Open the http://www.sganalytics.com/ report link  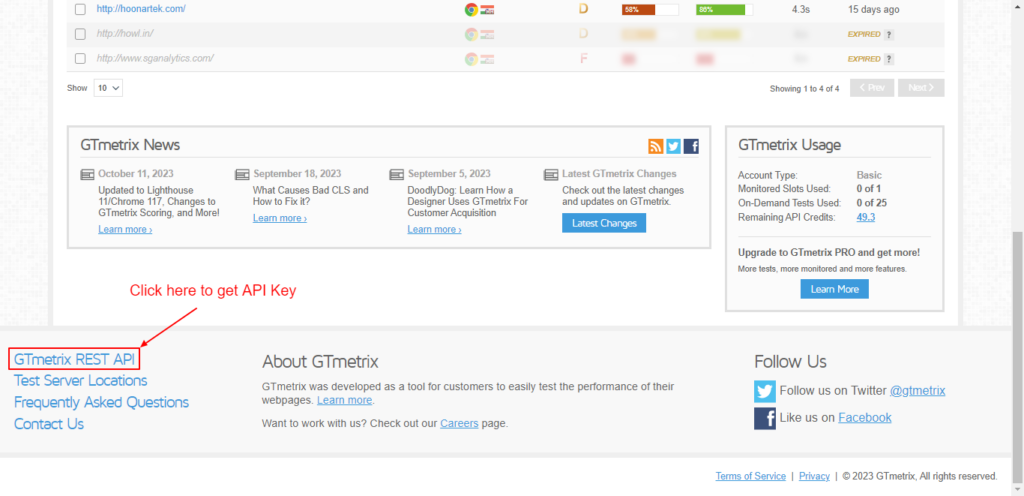pyautogui.click(x=155, y=58)
